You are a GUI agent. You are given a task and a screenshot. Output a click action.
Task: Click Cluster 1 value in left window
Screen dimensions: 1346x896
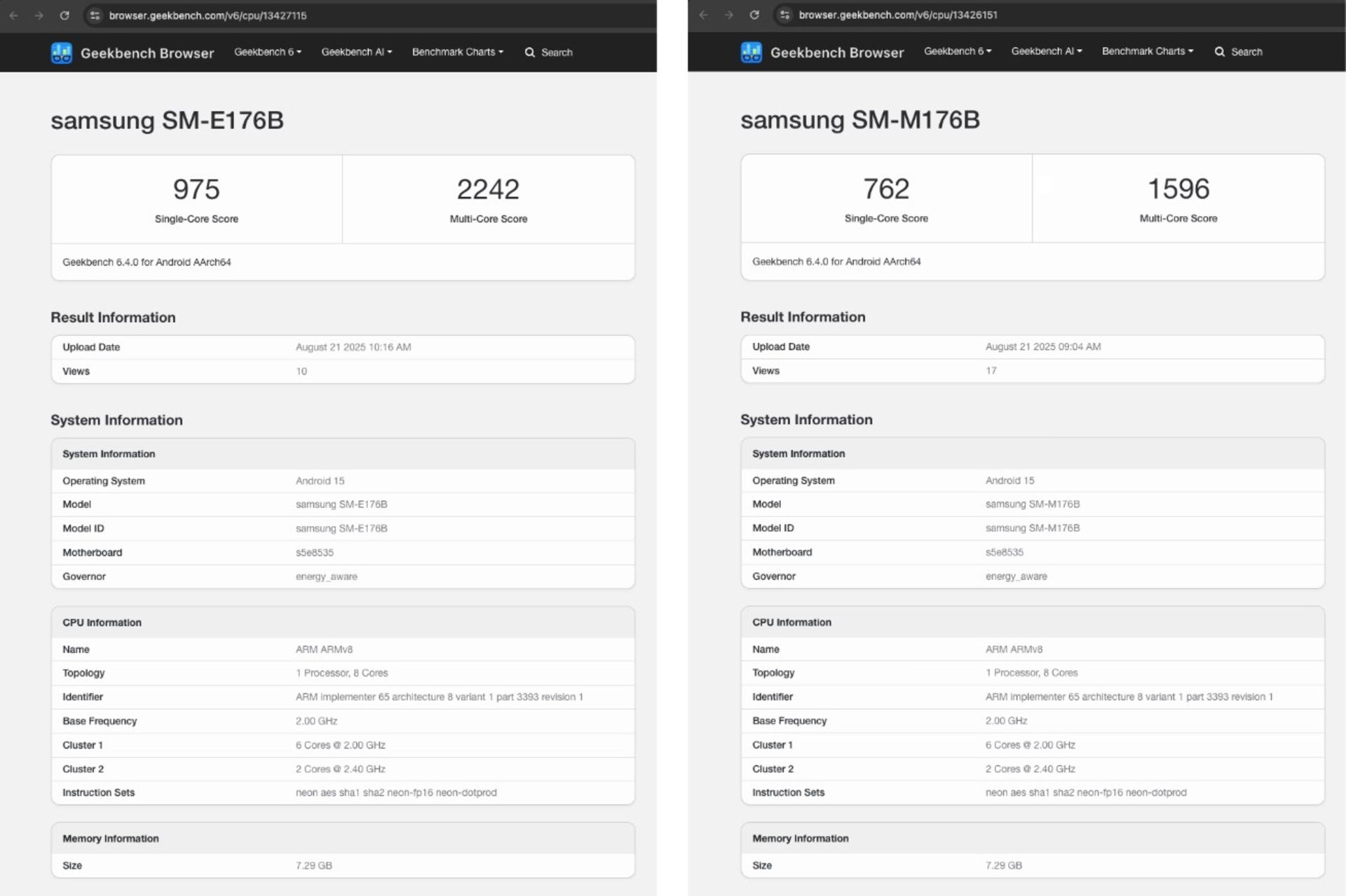click(341, 745)
